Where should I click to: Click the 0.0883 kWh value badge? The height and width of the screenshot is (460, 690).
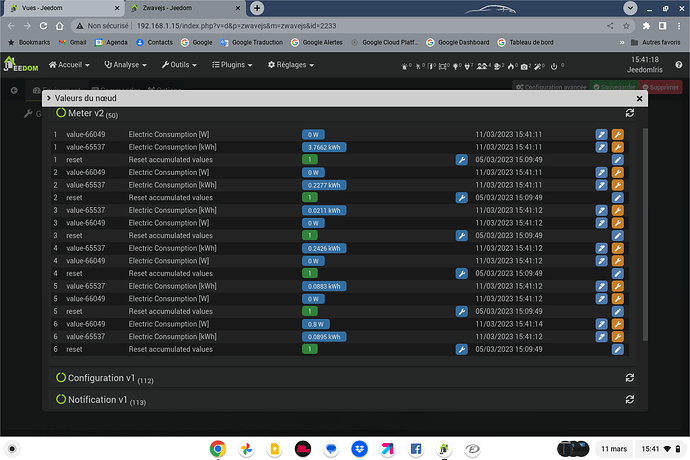click(324, 286)
